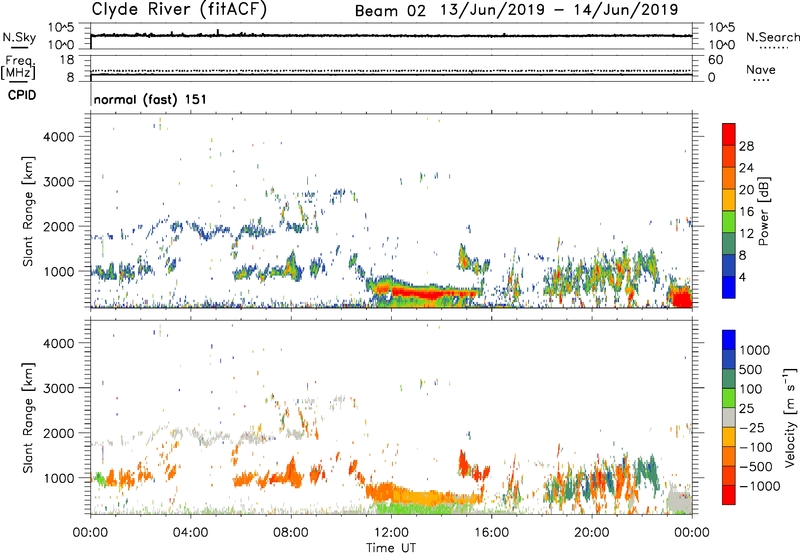Click the dotted line sample under 'Nave'
Image resolution: width=800 pixels, height=554 pixels.
[x=762, y=80]
